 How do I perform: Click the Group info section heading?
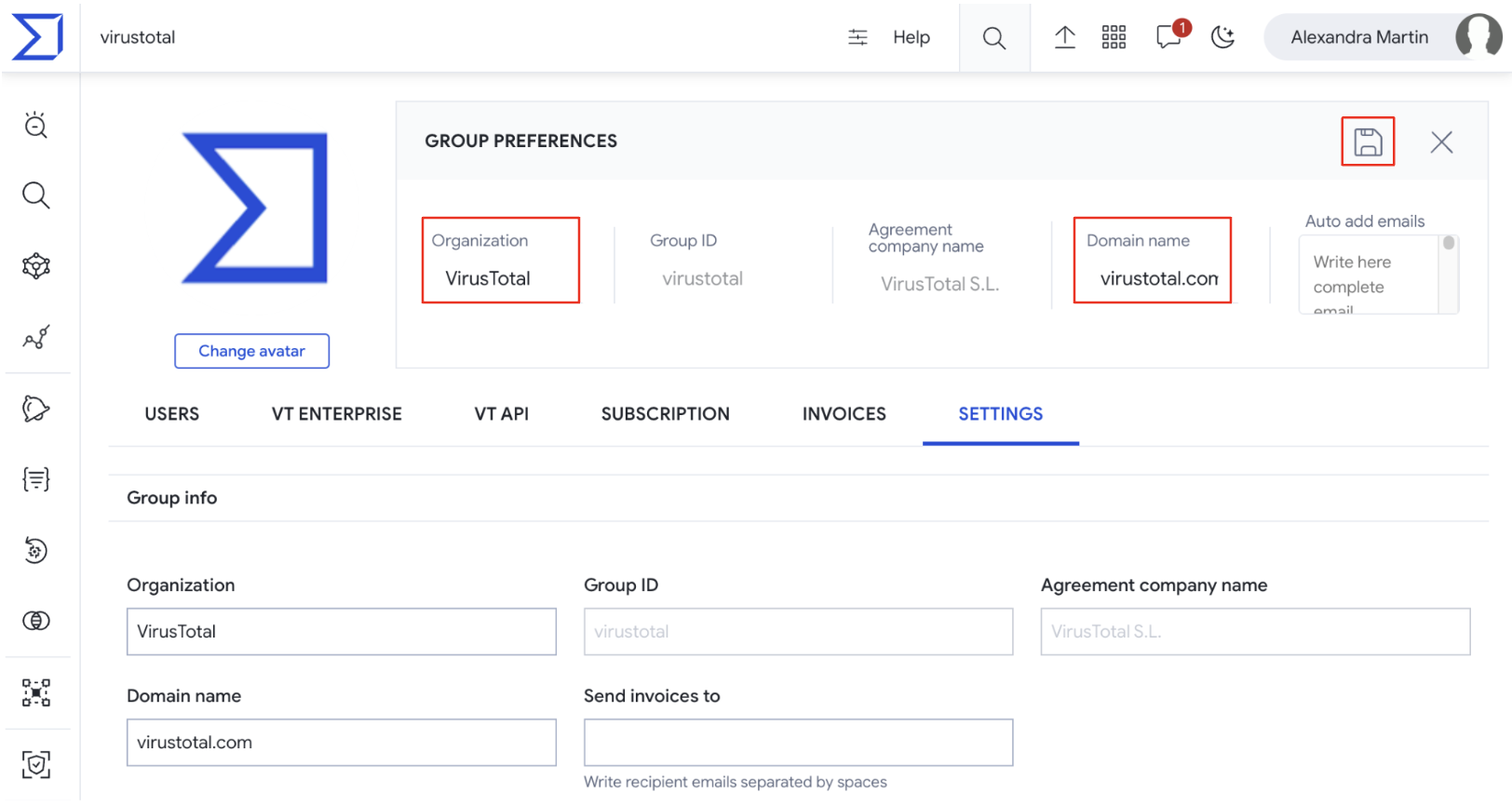(x=172, y=498)
